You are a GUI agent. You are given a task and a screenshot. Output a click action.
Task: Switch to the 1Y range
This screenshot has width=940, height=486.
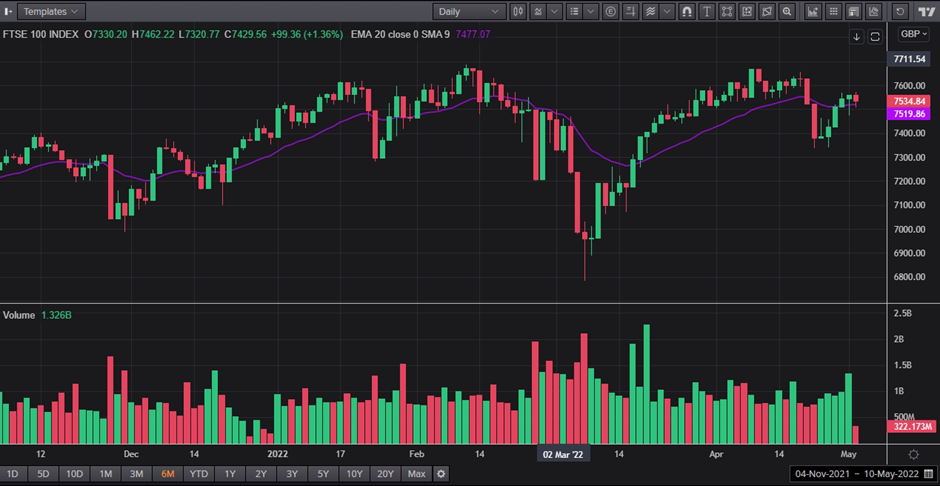click(230, 474)
